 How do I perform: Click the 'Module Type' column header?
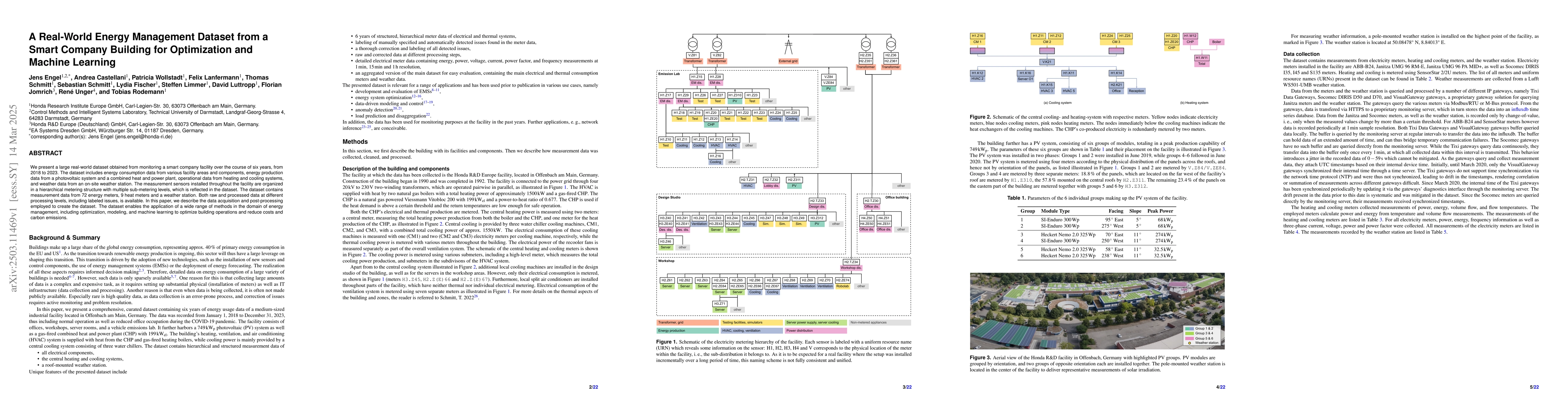[1055, 210]
